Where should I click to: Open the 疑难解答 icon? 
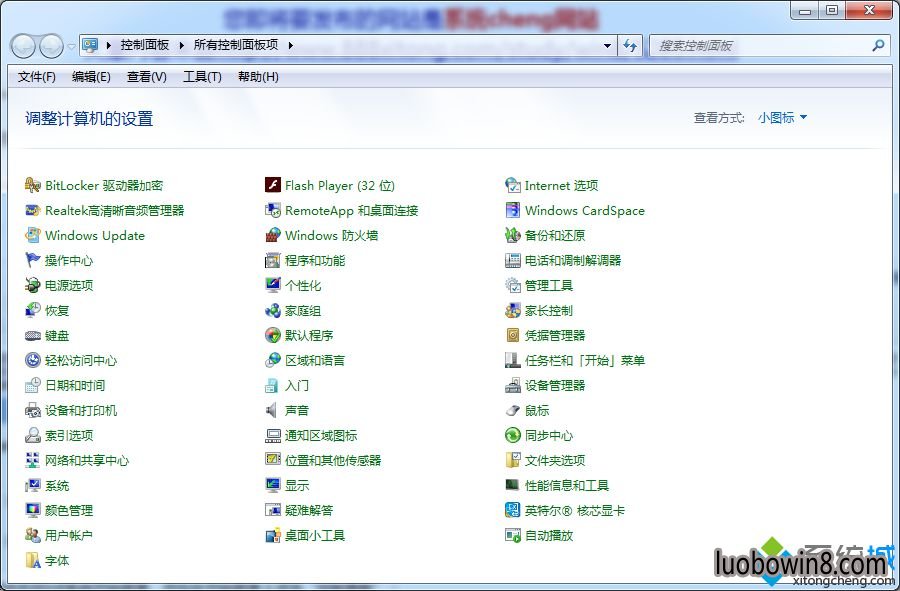[x=273, y=510]
